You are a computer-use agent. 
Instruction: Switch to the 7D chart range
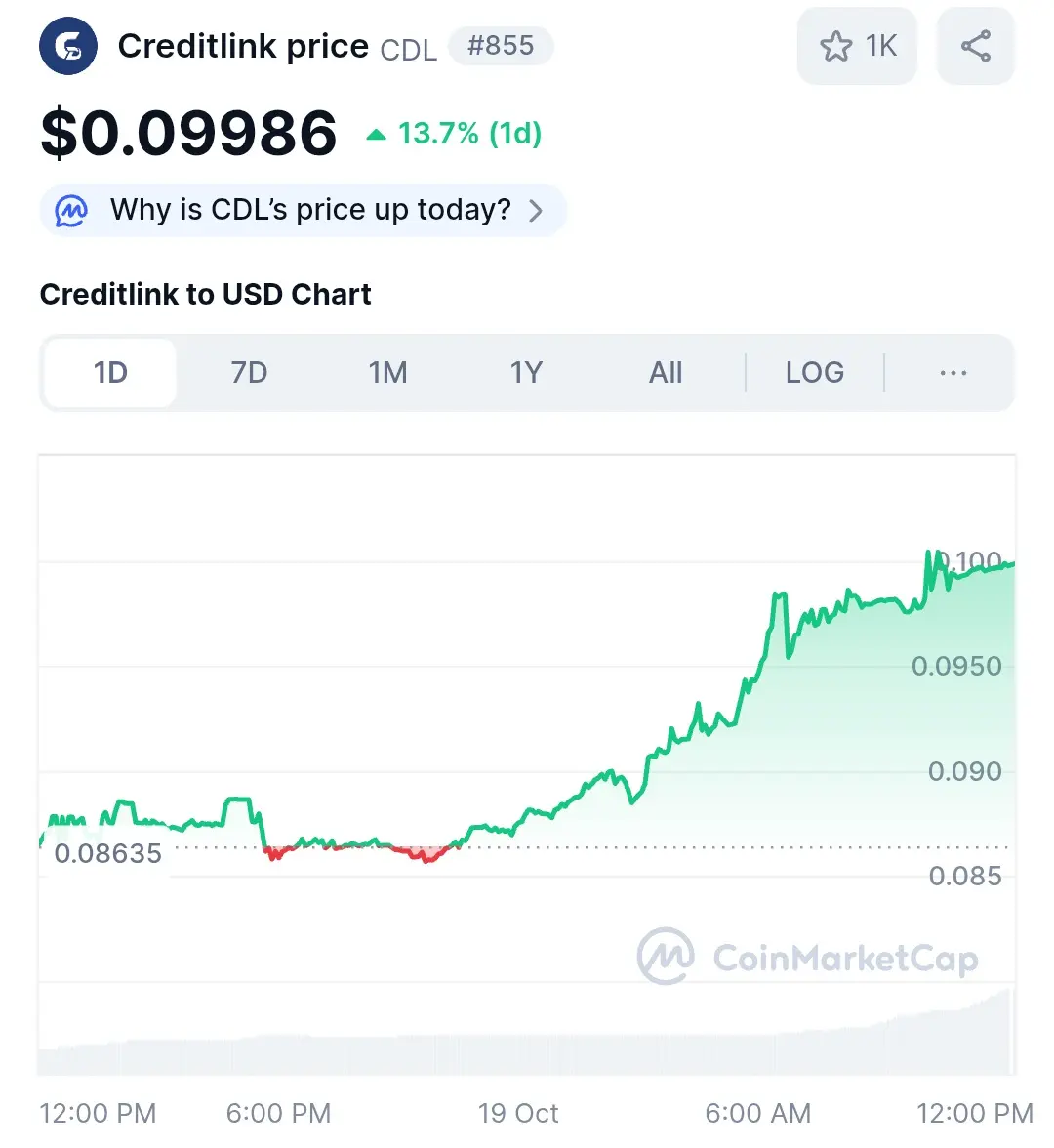point(249,373)
